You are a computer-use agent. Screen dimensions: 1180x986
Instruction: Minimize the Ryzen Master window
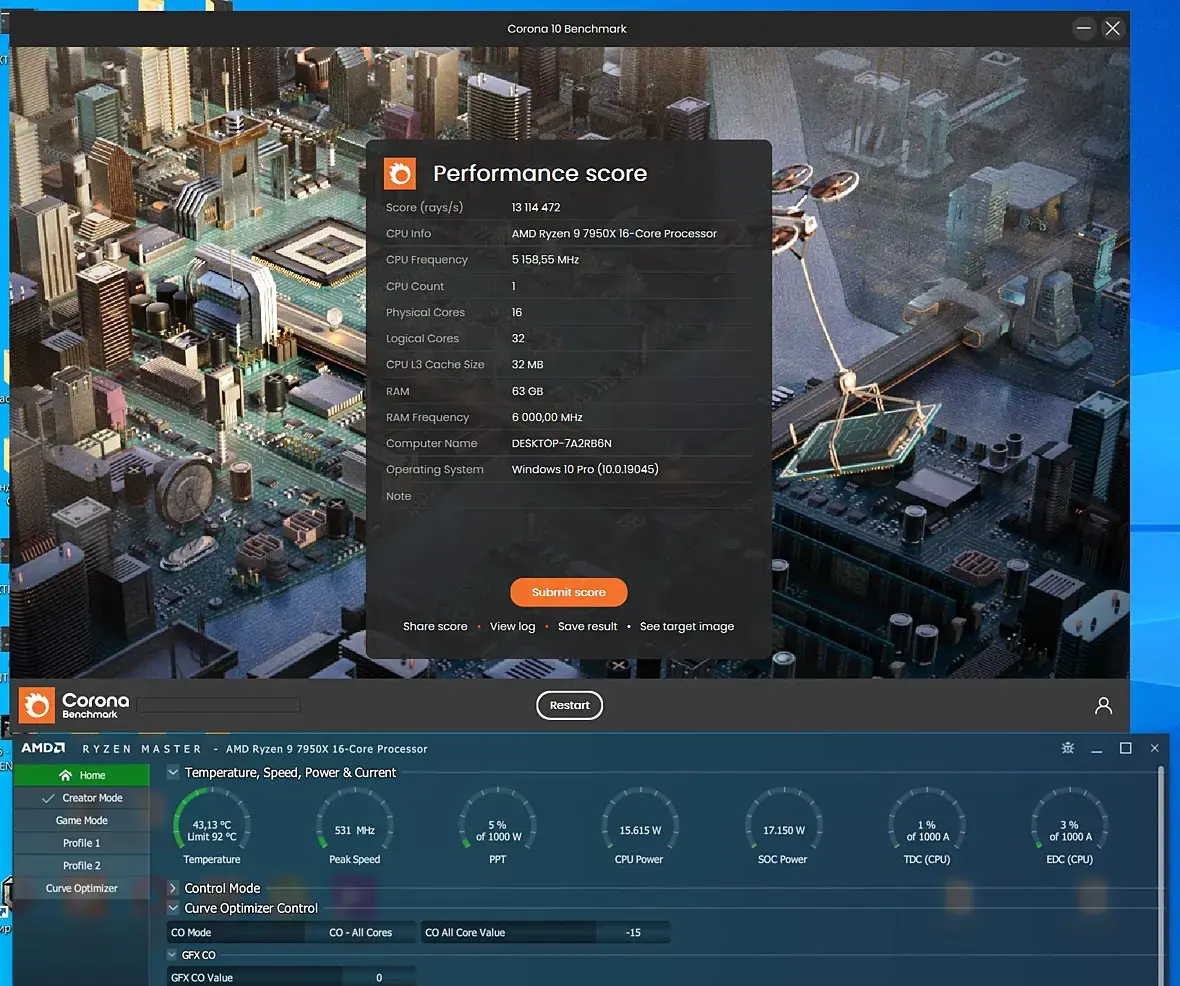point(1096,749)
